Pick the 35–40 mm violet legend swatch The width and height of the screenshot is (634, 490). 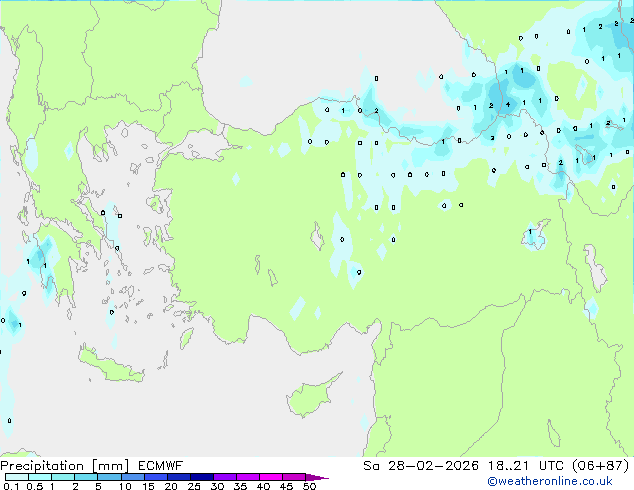[247, 477]
